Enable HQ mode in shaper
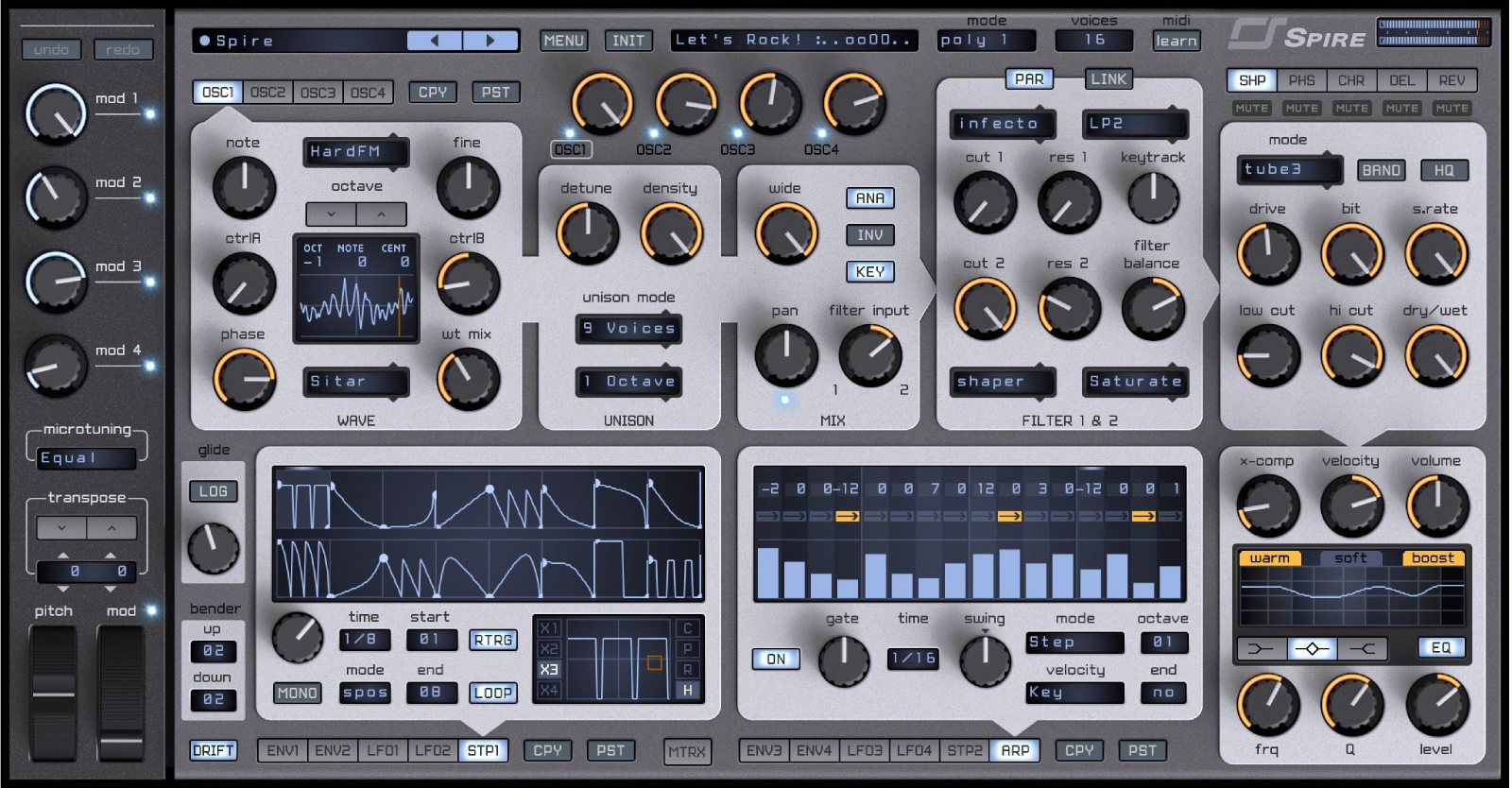Viewport: 1512px width, 788px height. click(1444, 170)
